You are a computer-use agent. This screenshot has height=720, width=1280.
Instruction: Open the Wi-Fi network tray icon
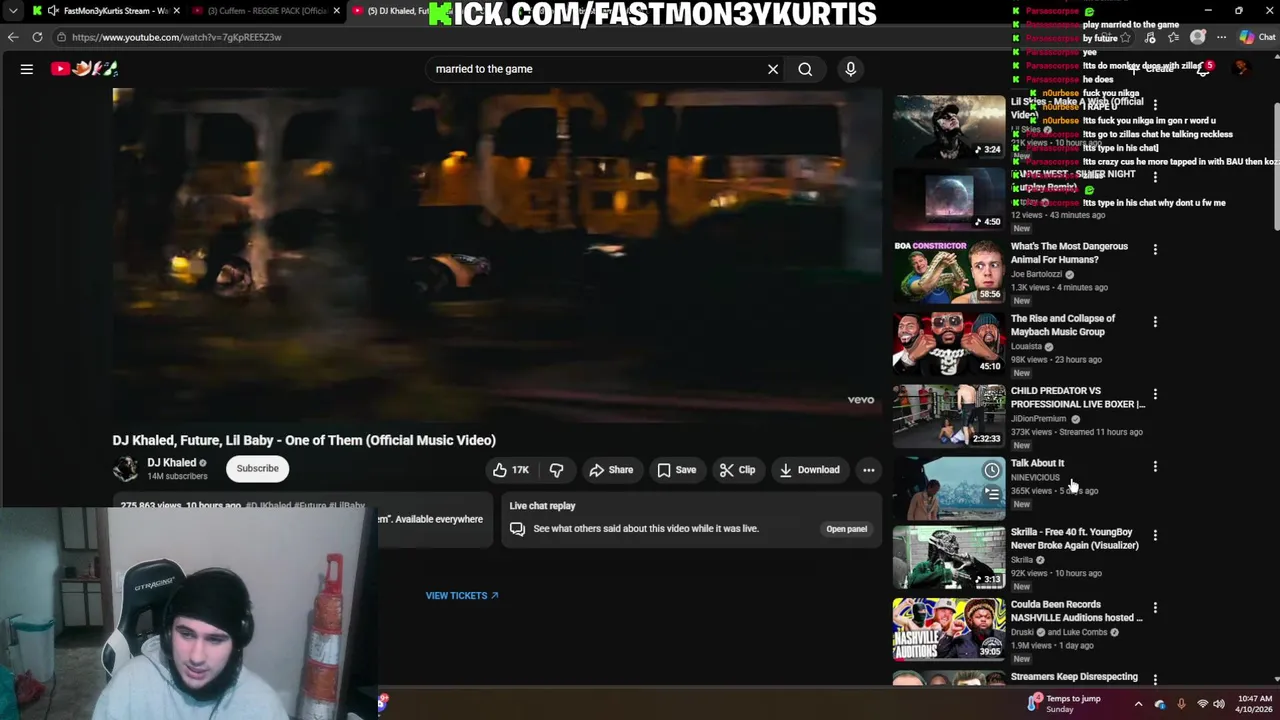click(1202, 704)
